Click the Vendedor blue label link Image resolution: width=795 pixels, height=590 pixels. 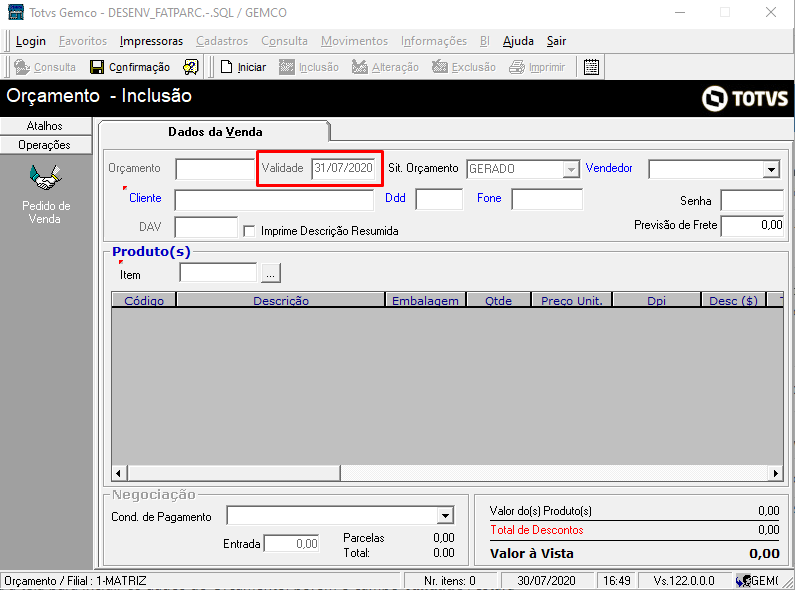click(x=609, y=168)
